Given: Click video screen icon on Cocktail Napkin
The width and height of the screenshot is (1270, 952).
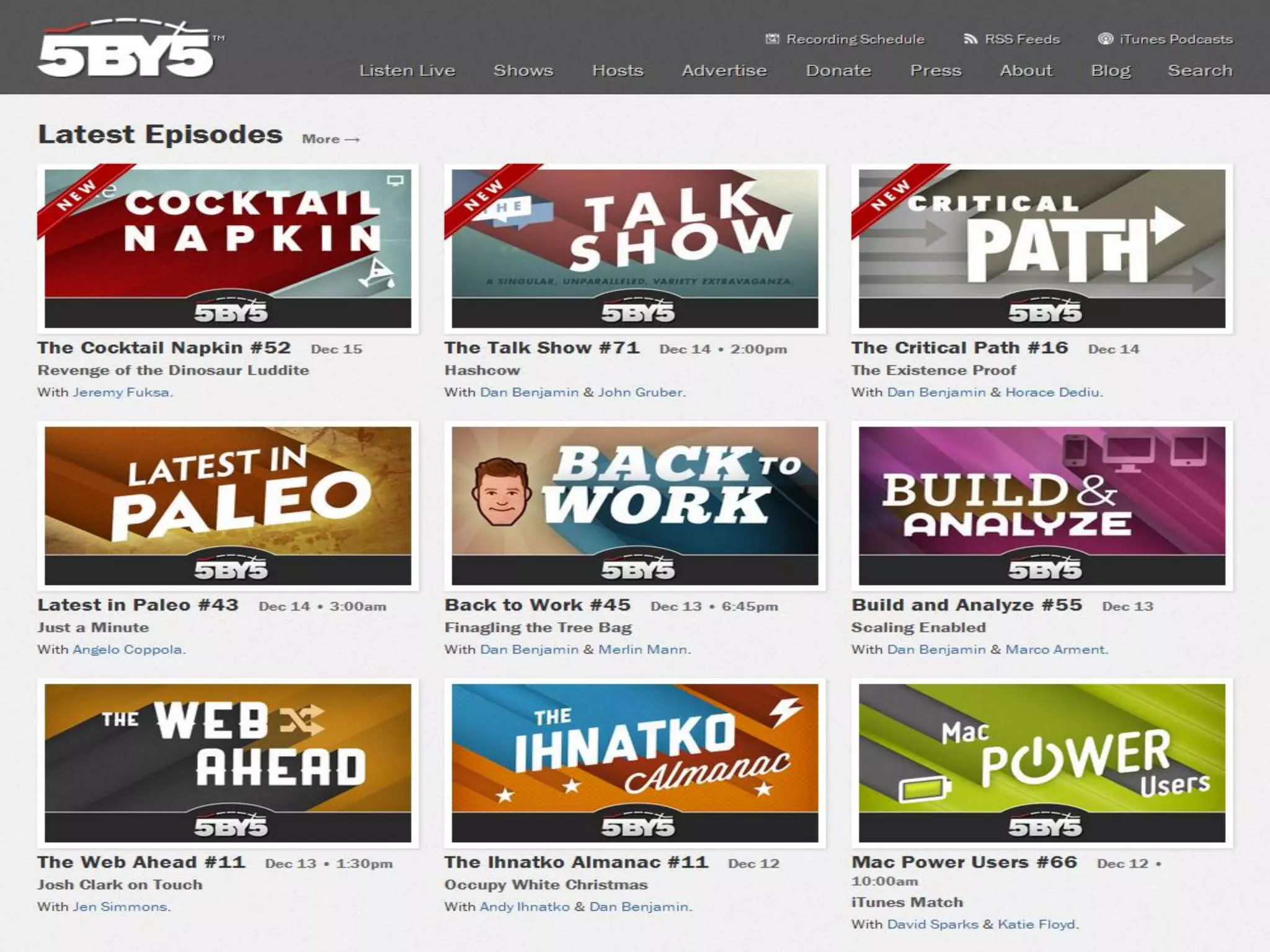Looking at the screenshot, I should (x=395, y=180).
